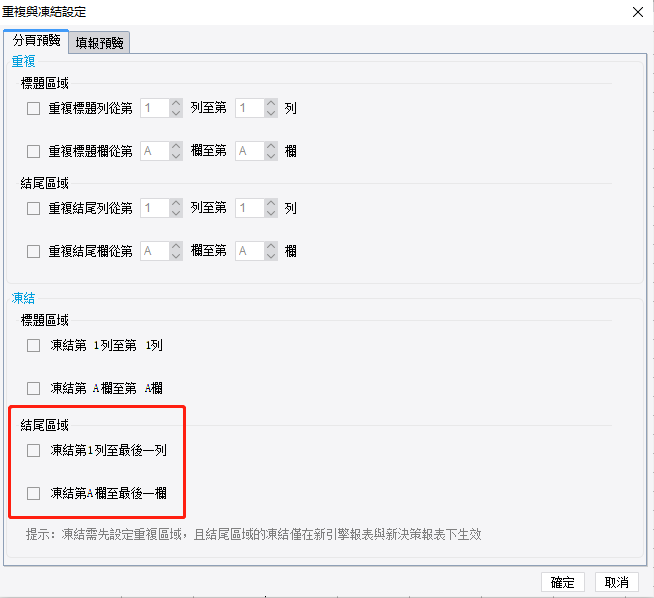Decrease start column of 重複結尾欄
The image size is (654, 598).
[x=176, y=256]
